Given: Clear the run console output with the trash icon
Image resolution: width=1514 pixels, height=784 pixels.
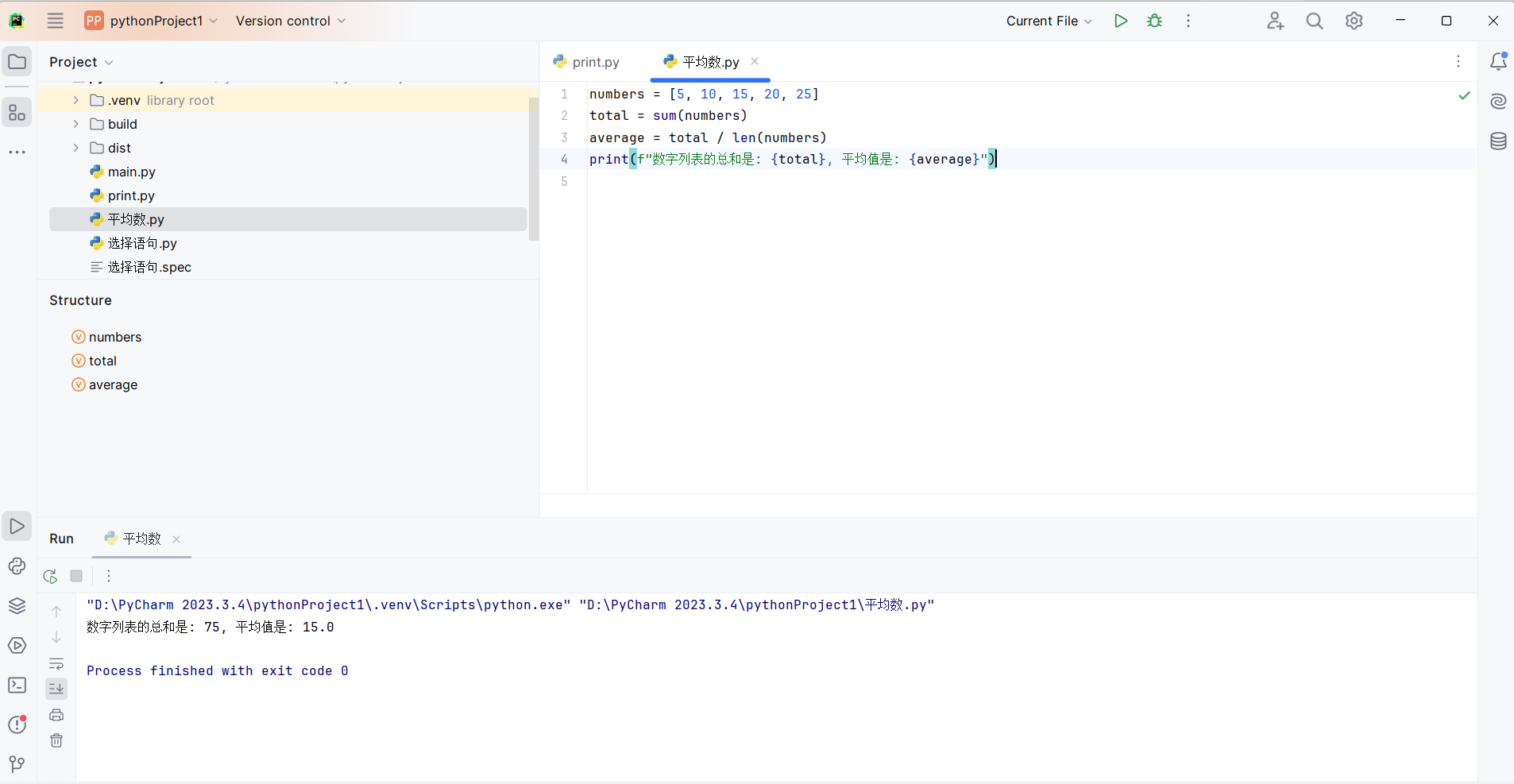Looking at the screenshot, I should point(56,740).
